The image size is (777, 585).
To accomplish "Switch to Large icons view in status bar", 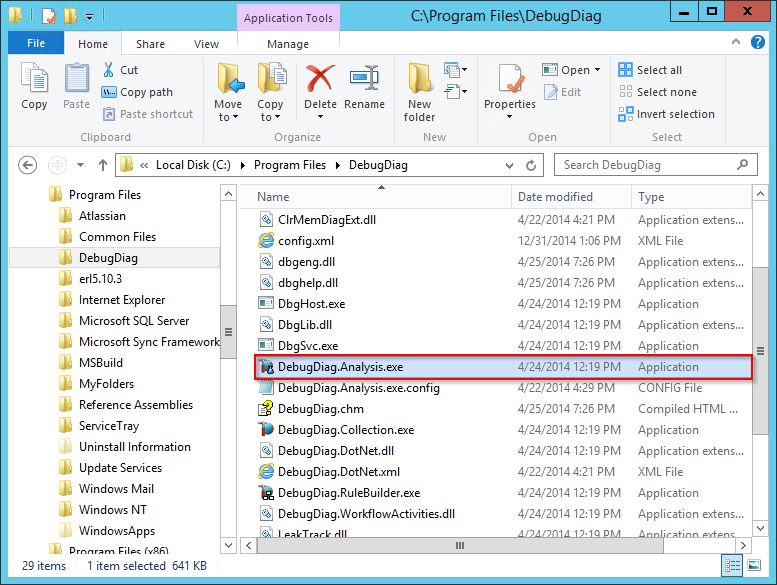I will pos(754,565).
